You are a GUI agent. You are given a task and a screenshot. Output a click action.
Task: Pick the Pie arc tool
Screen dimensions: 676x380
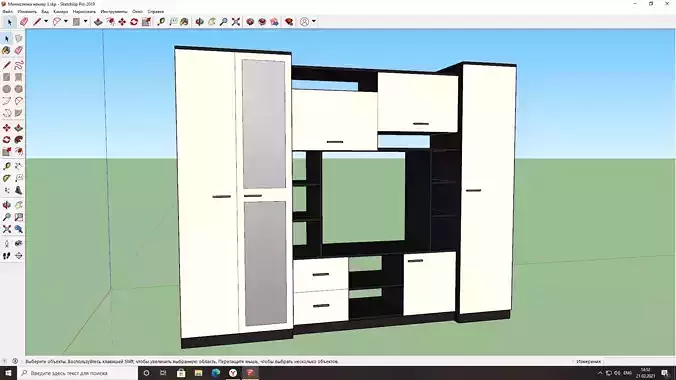click(x=19, y=113)
